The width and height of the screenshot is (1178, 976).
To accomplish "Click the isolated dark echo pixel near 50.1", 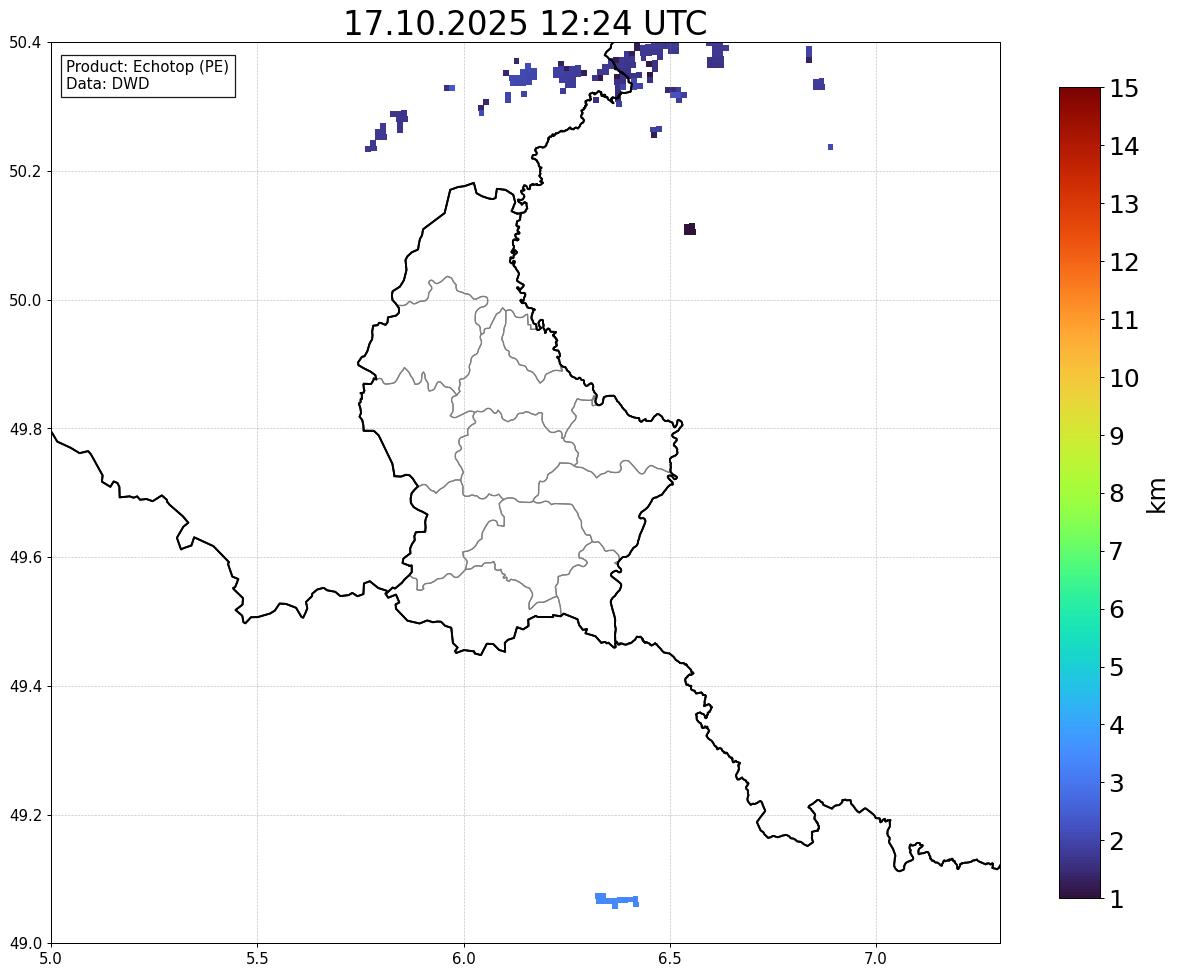I will pos(690,229).
